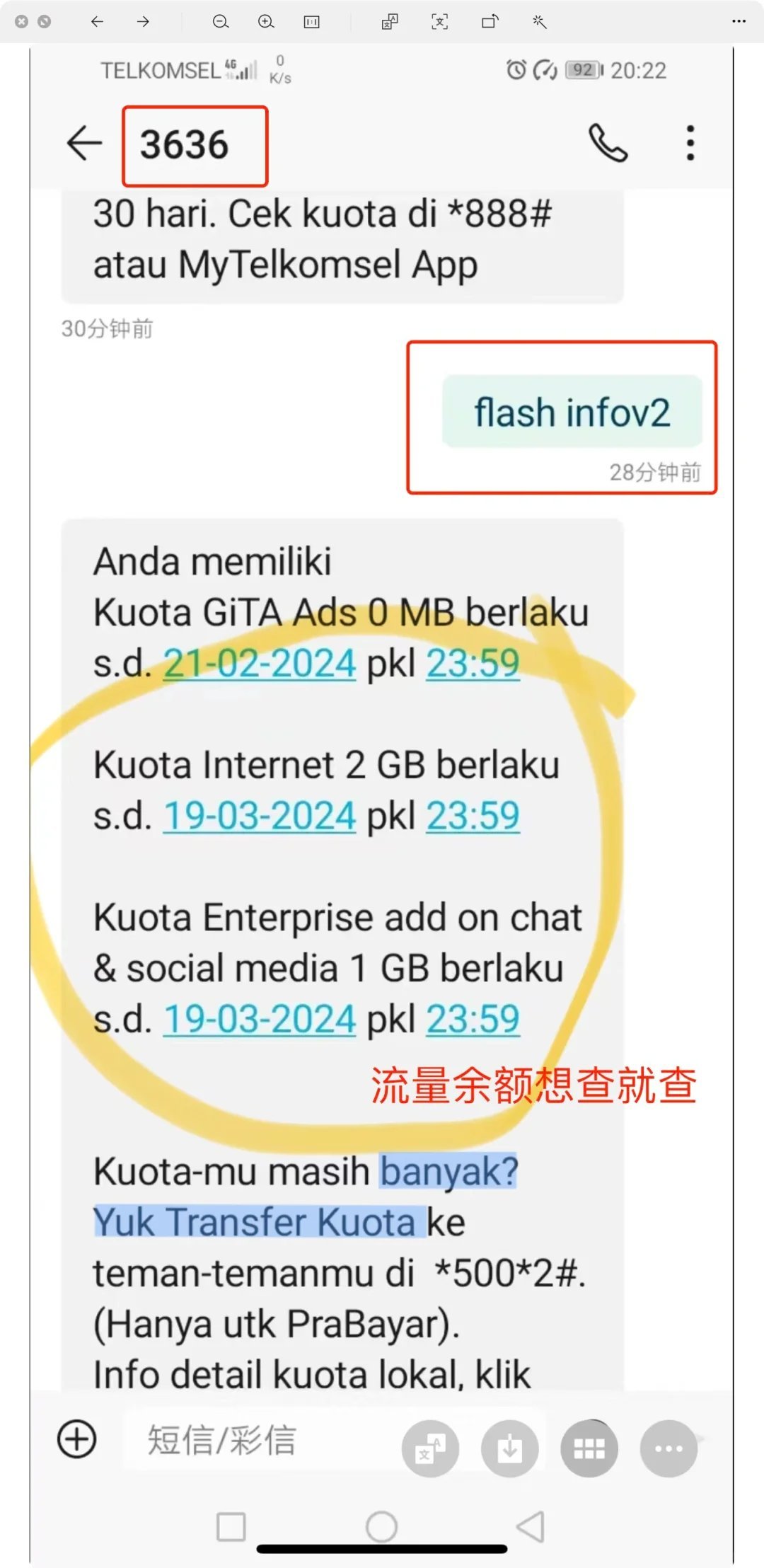
Task: Show image at actual 1:1 size
Action: [311, 22]
